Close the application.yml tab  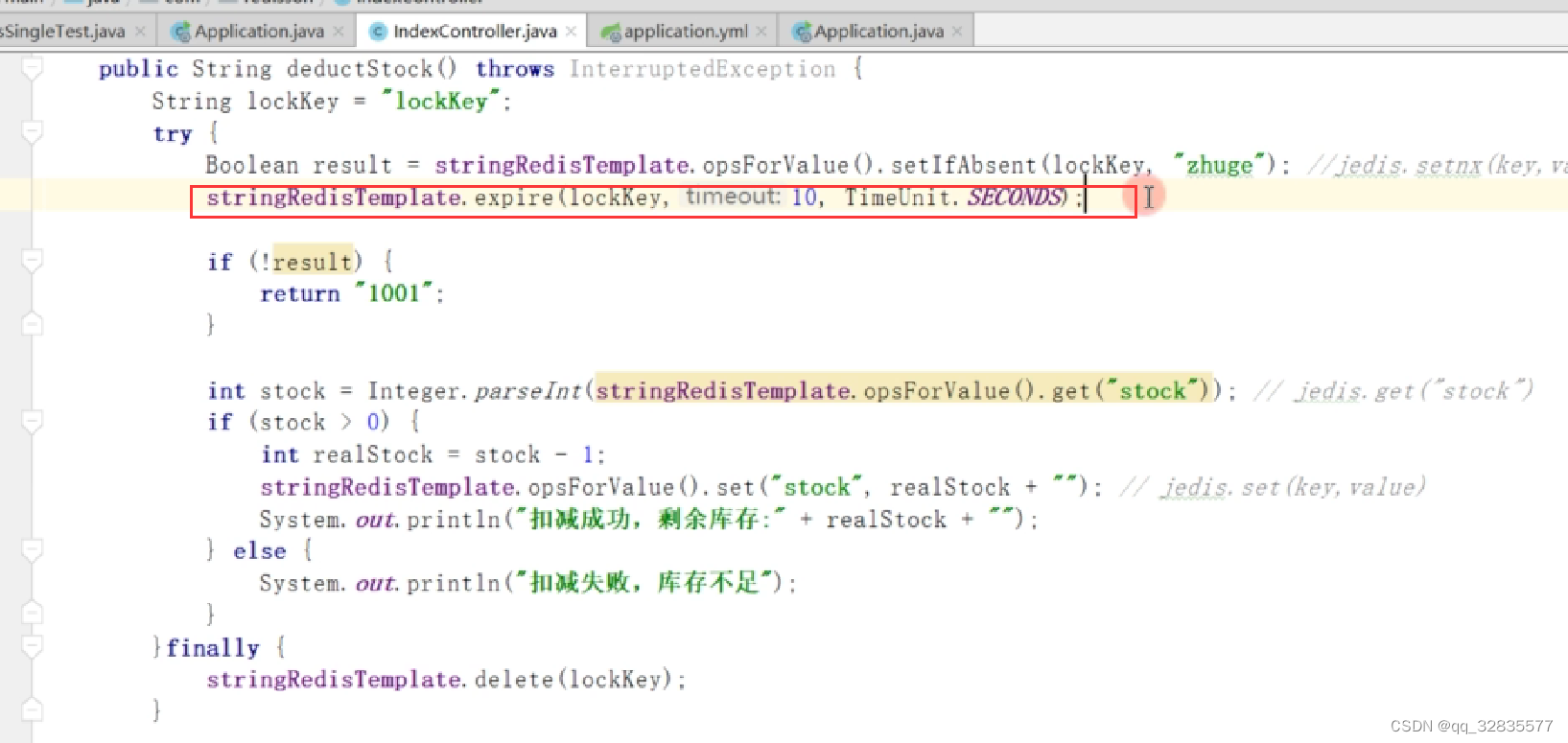click(761, 32)
